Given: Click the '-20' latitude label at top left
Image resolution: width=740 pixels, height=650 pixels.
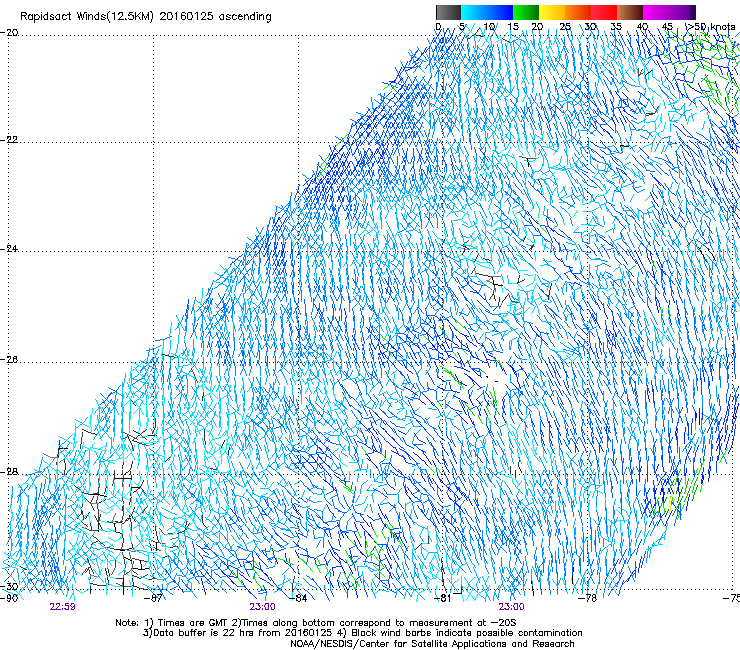Looking at the screenshot, I should point(9,33).
